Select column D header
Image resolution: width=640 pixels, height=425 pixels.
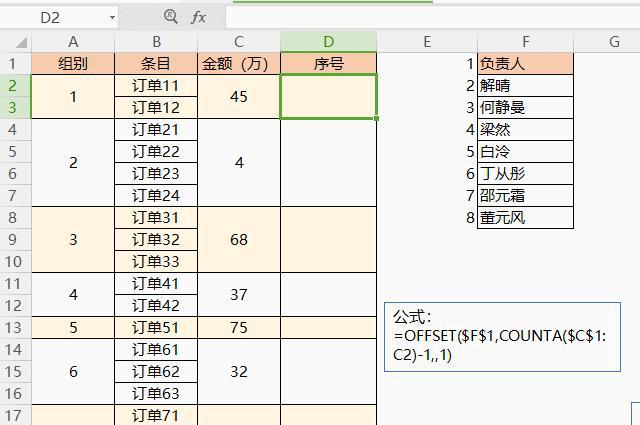pyautogui.click(x=329, y=42)
